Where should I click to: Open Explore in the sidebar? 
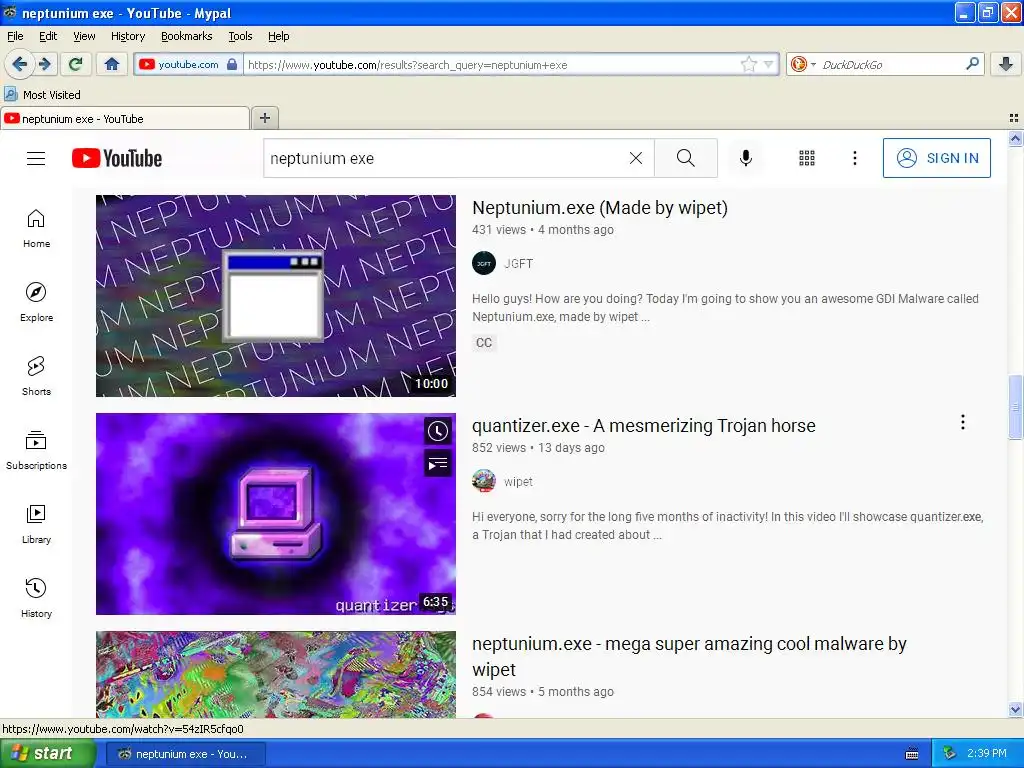(x=37, y=302)
